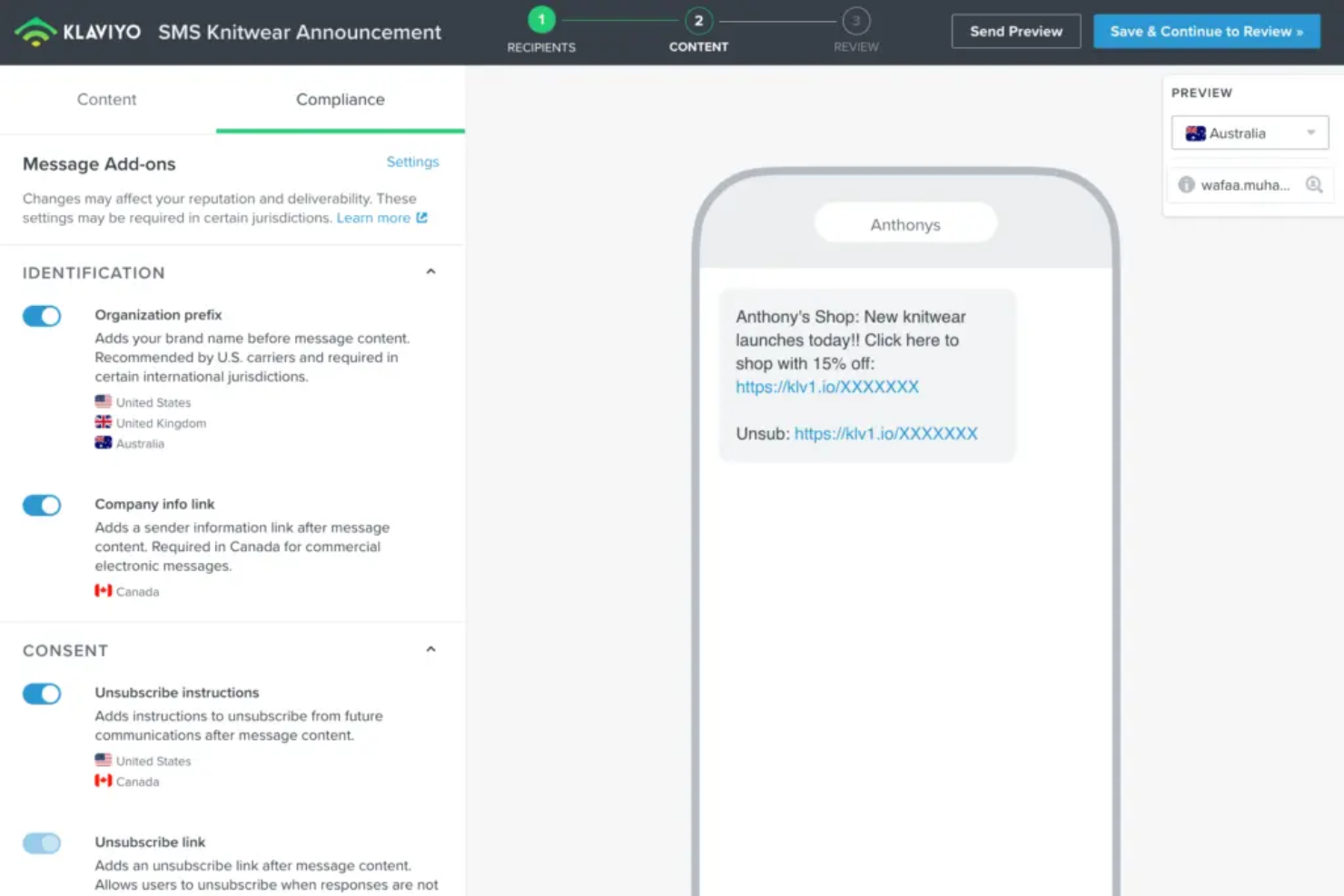Switch to the Content tab

[x=106, y=100]
